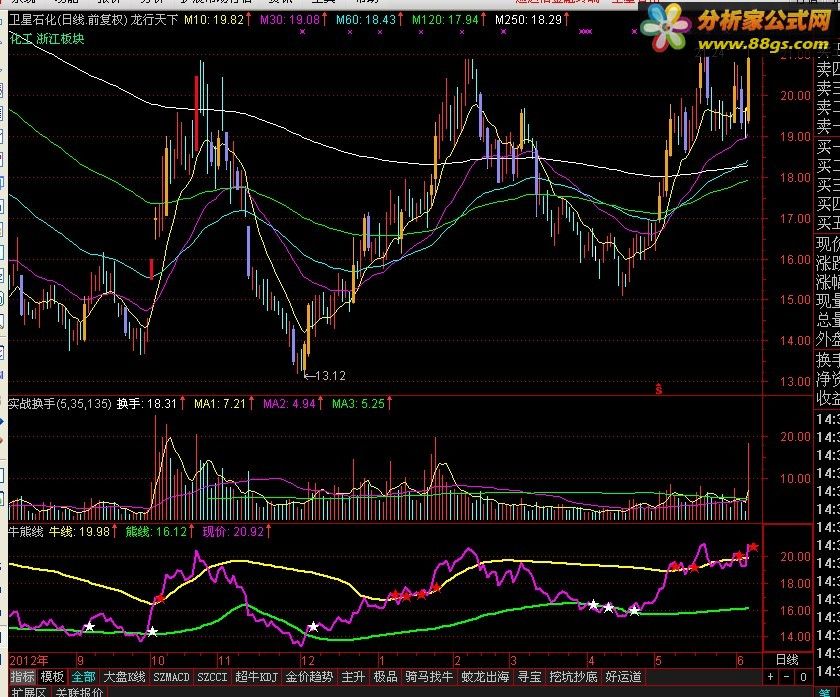Click the plus zoom-in button
The height and width of the screenshot is (697, 840).
[770, 677]
